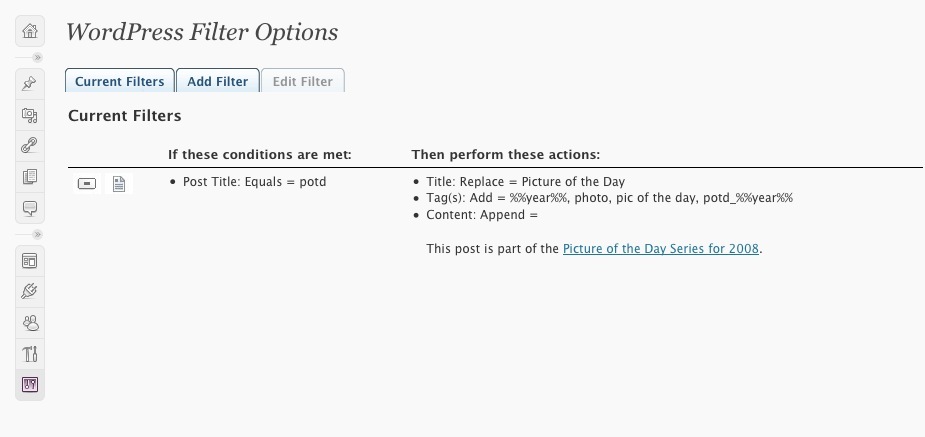Select the greyed Edit Filter tab
Image resolution: width=925 pixels, height=437 pixels.
[x=303, y=81]
